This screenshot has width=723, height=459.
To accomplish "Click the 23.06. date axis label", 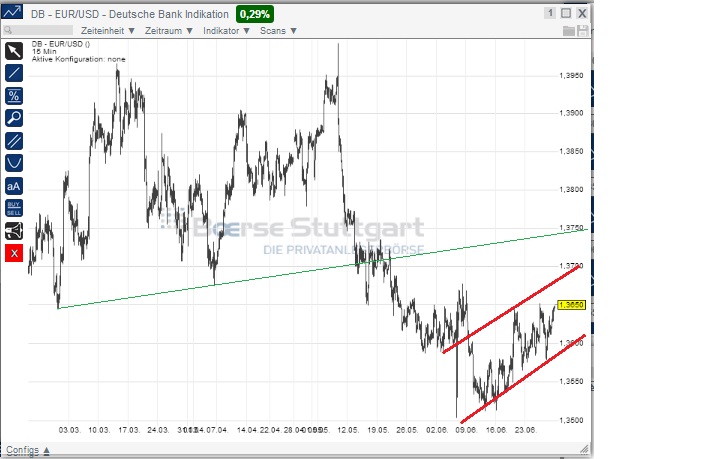I will pyautogui.click(x=526, y=430).
